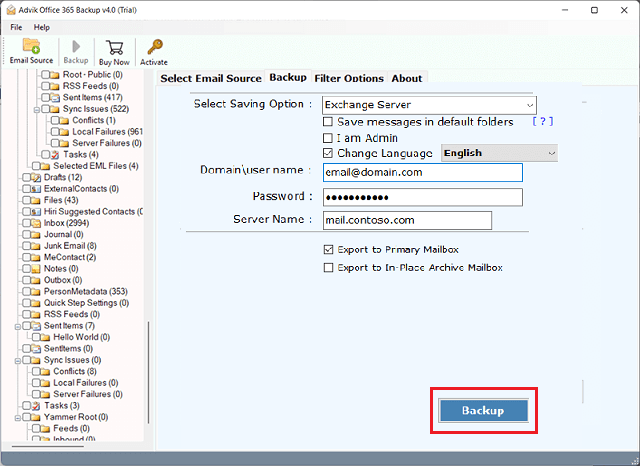Click the Backup toolbar play icon
The width and height of the screenshot is (640, 466).
point(76,46)
